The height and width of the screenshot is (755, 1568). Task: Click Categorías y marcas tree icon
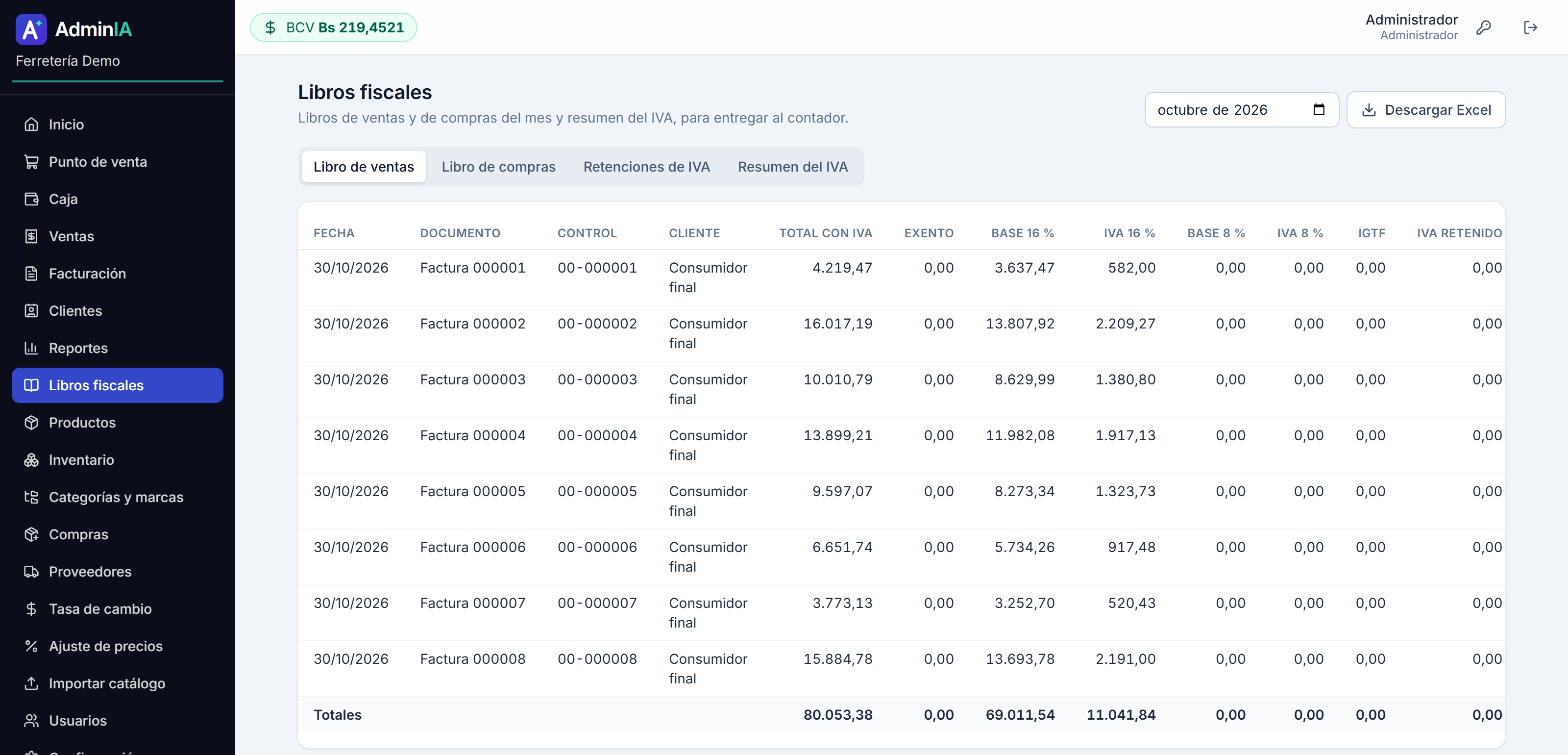[31, 497]
